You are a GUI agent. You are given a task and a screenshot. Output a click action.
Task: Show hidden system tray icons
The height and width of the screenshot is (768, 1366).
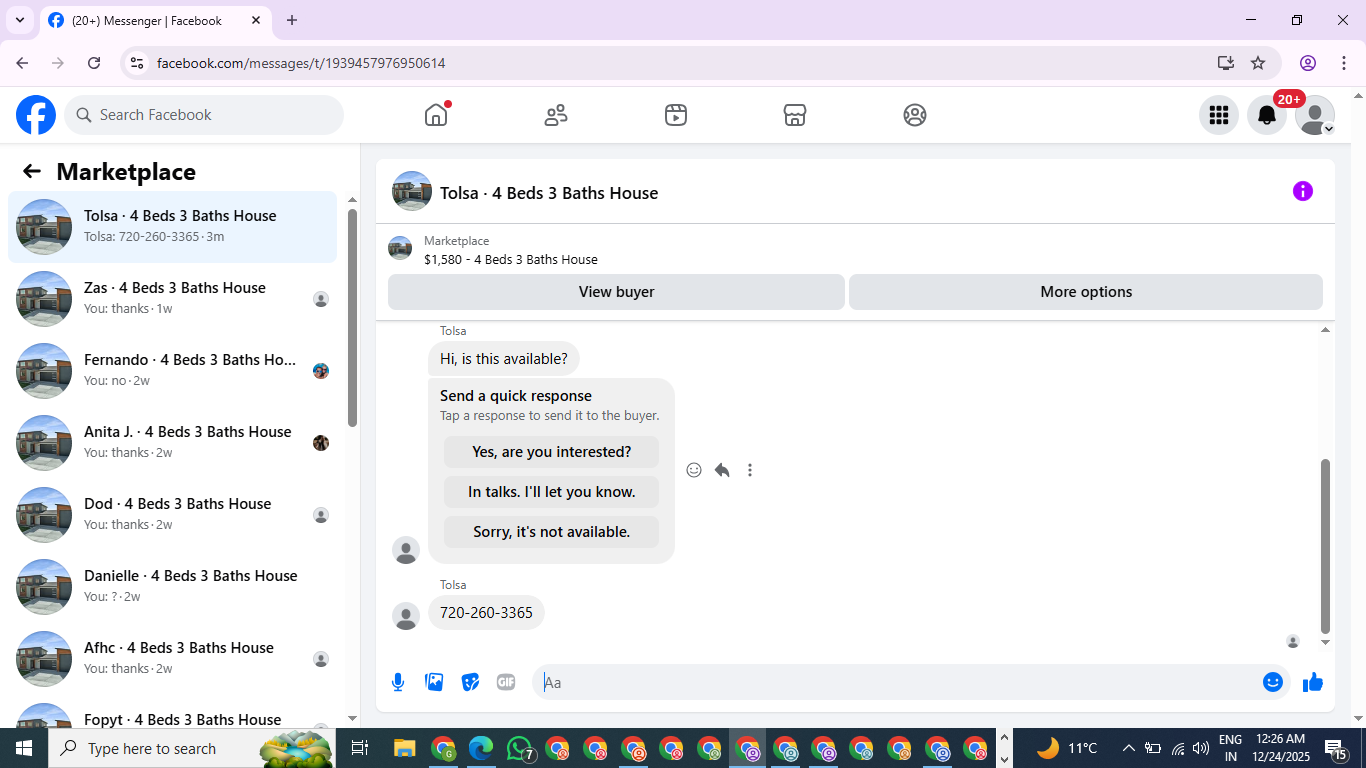click(x=1128, y=748)
